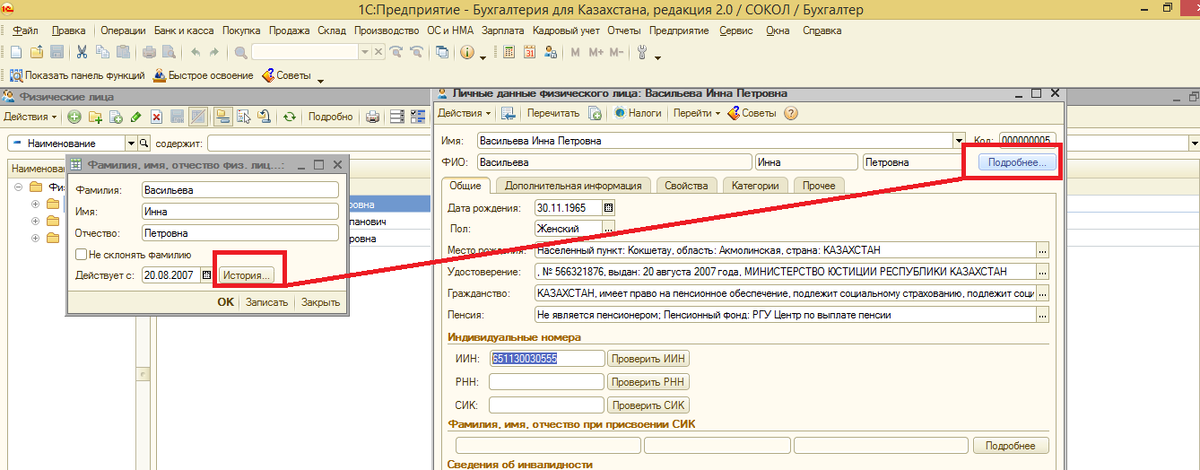Click the Подробнее... button next to ФИО

pos(1015,162)
